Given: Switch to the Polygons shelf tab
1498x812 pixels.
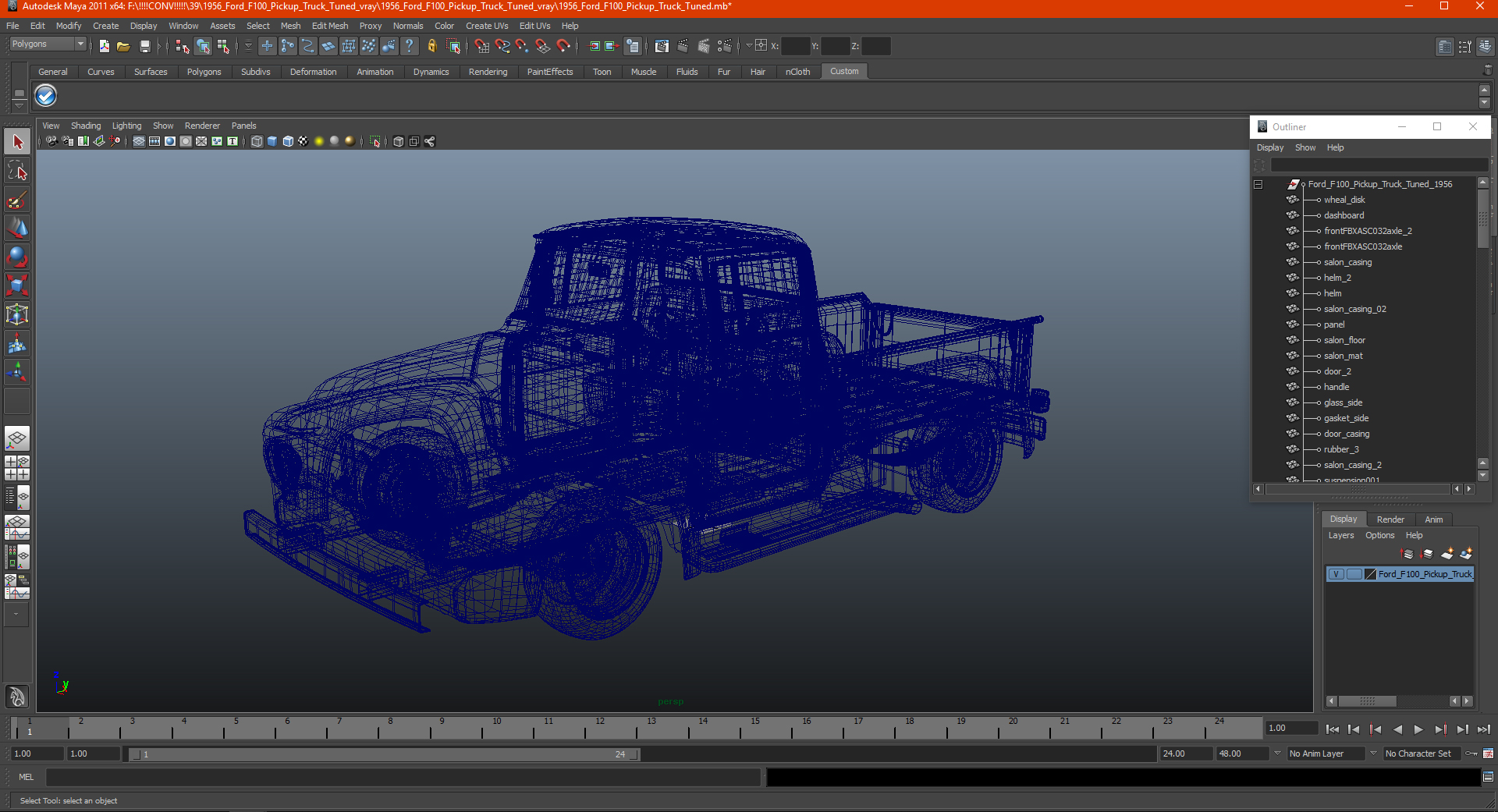Looking at the screenshot, I should tap(204, 72).
